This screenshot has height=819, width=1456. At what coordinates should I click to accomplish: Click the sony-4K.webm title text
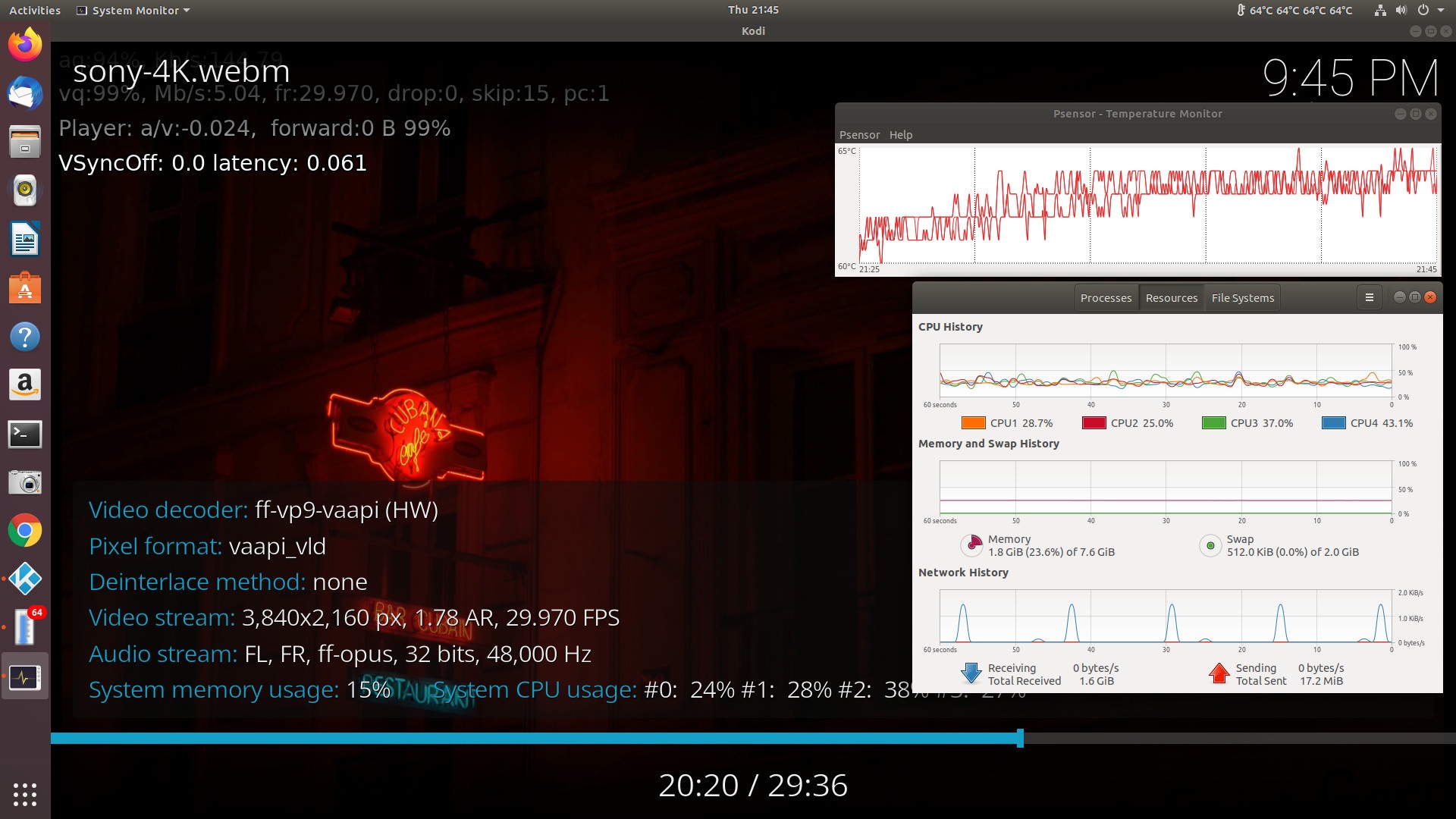[x=181, y=71]
